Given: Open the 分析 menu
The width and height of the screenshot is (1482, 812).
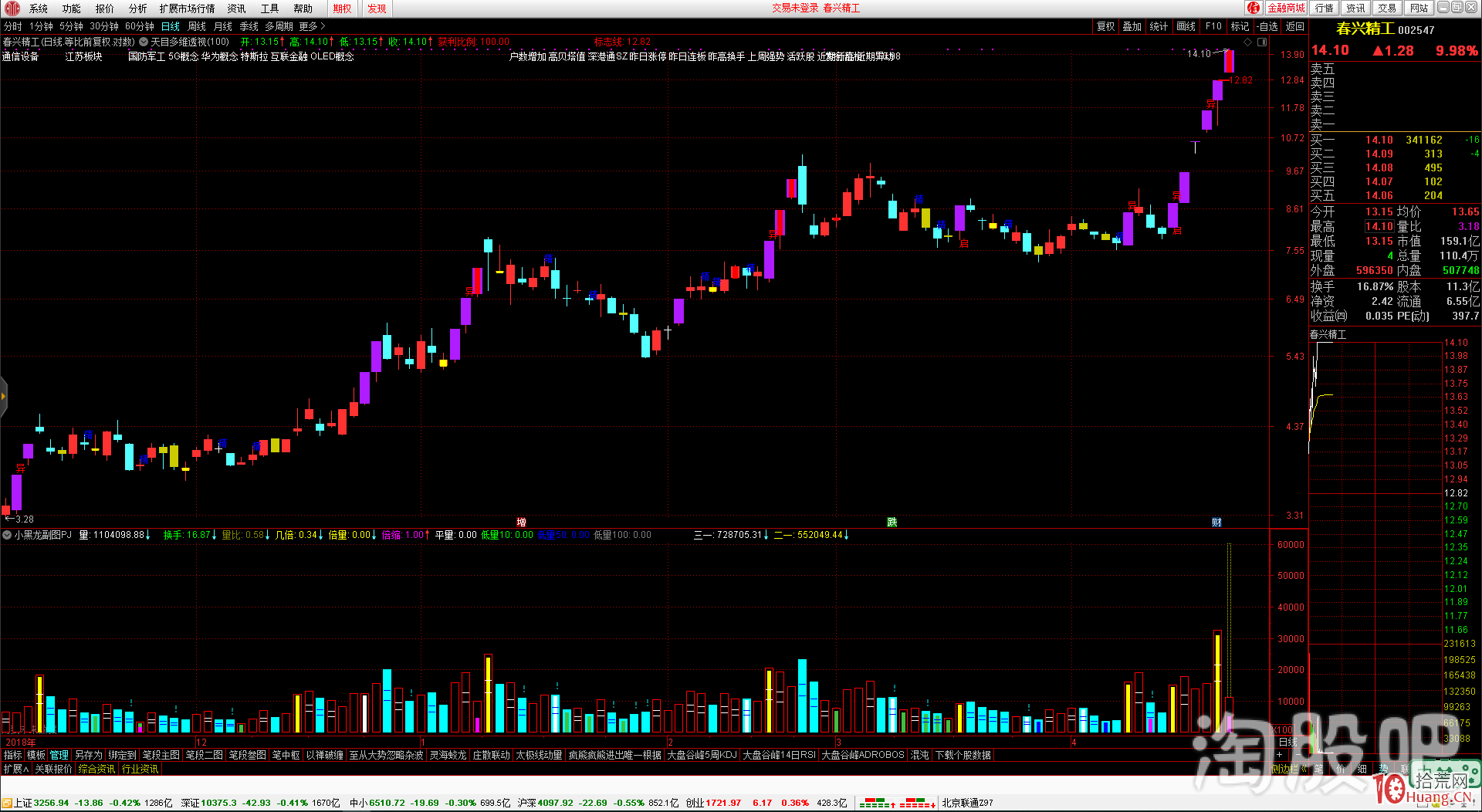Looking at the screenshot, I should [x=138, y=8].
